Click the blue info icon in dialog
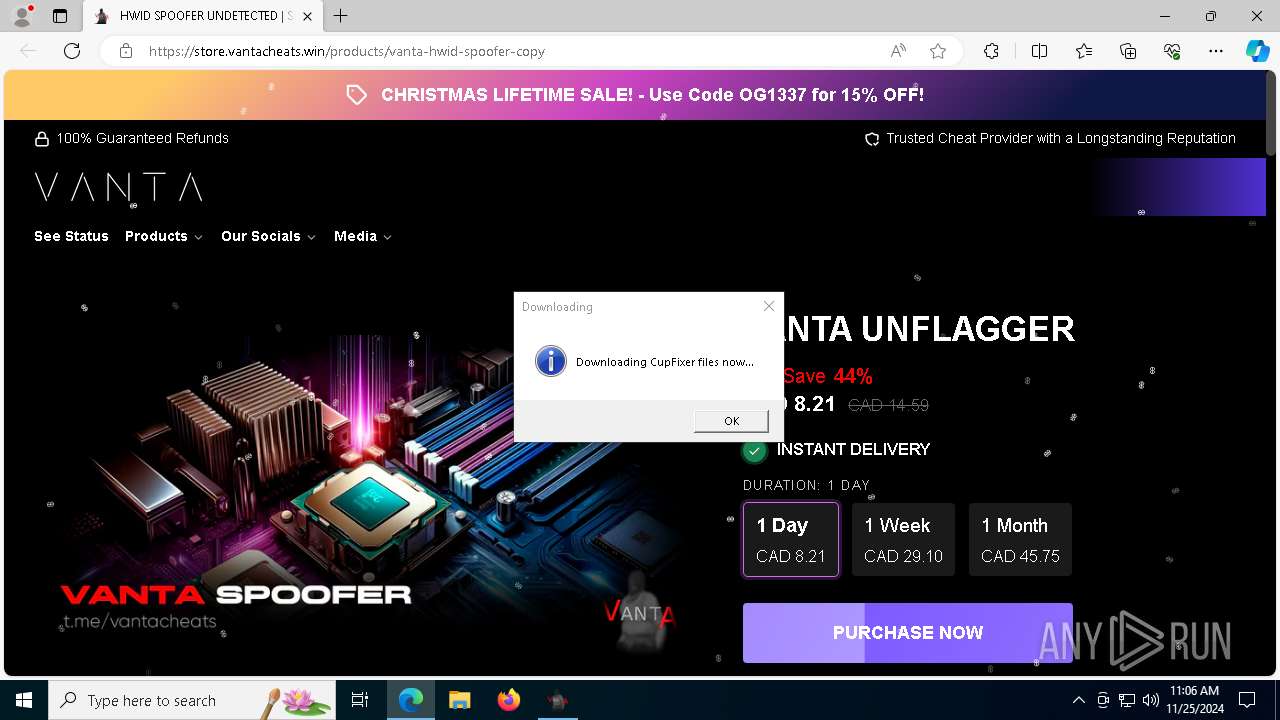The width and height of the screenshot is (1280, 720). (551, 361)
